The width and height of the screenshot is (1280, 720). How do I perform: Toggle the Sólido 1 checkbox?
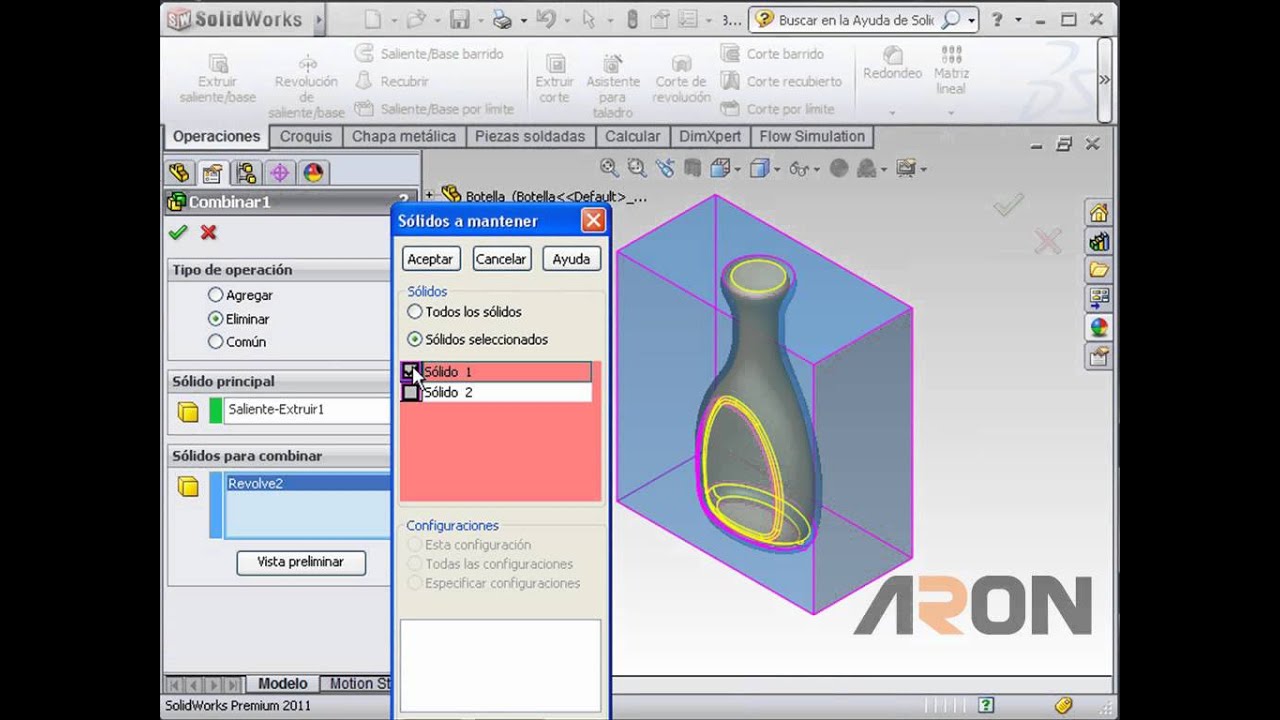tap(410, 372)
